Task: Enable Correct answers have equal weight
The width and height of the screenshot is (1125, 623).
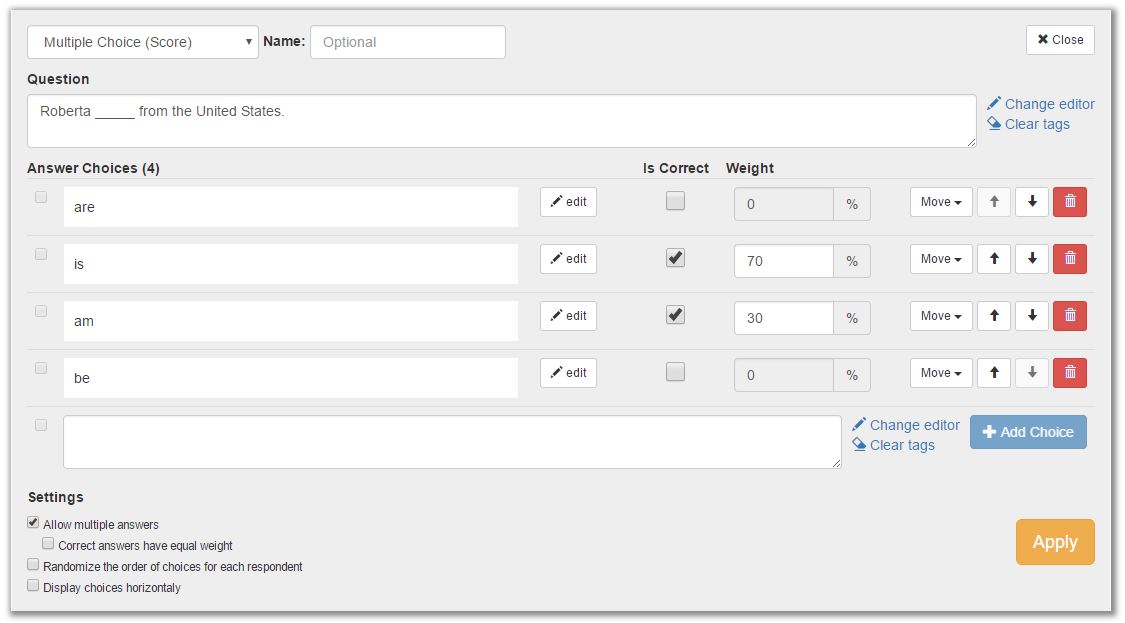Action: pyautogui.click(x=48, y=543)
